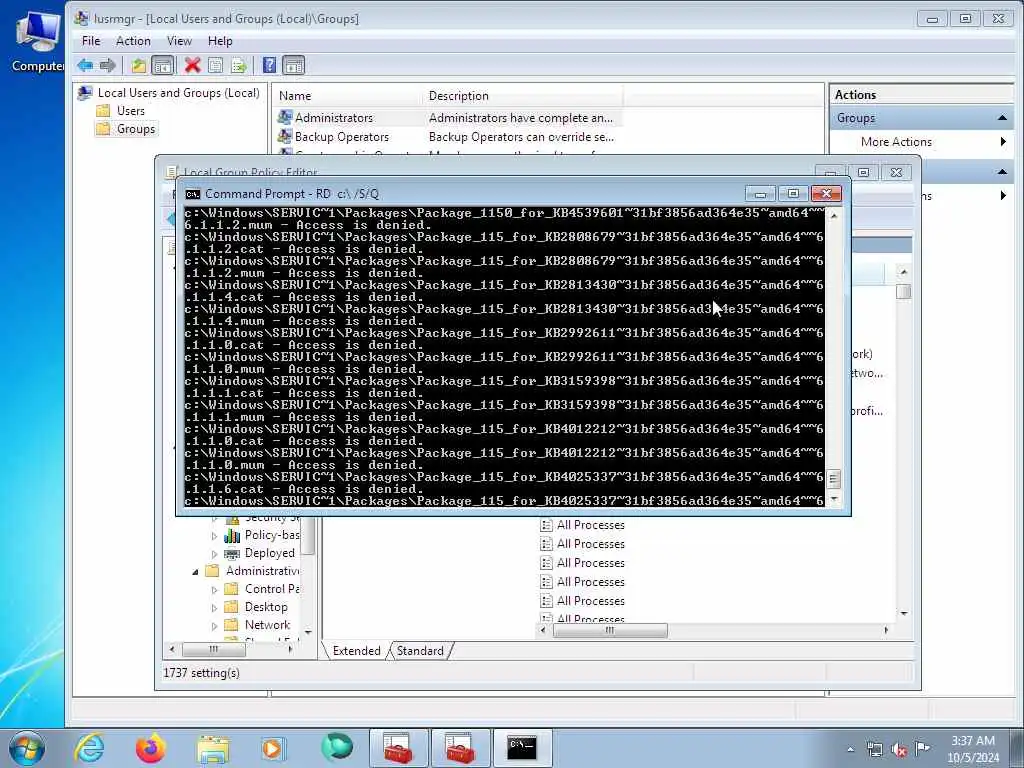Click policy tree horizontal scrollbar thumb

[214, 649]
